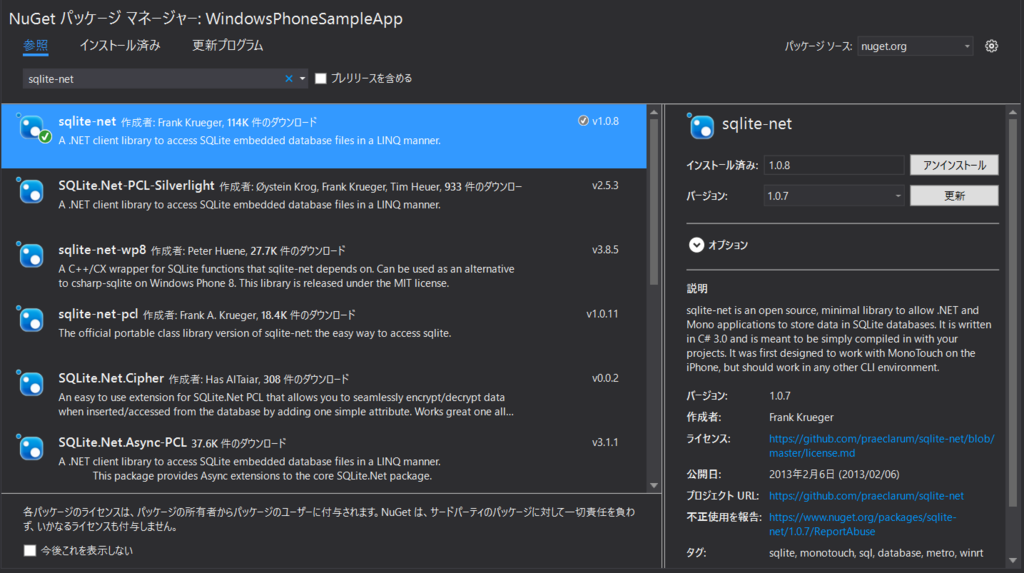Open the license.md GitHub link
Image resolution: width=1024 pixels, height=573 pixels.
pyautogui.click(x=882, y=446)
